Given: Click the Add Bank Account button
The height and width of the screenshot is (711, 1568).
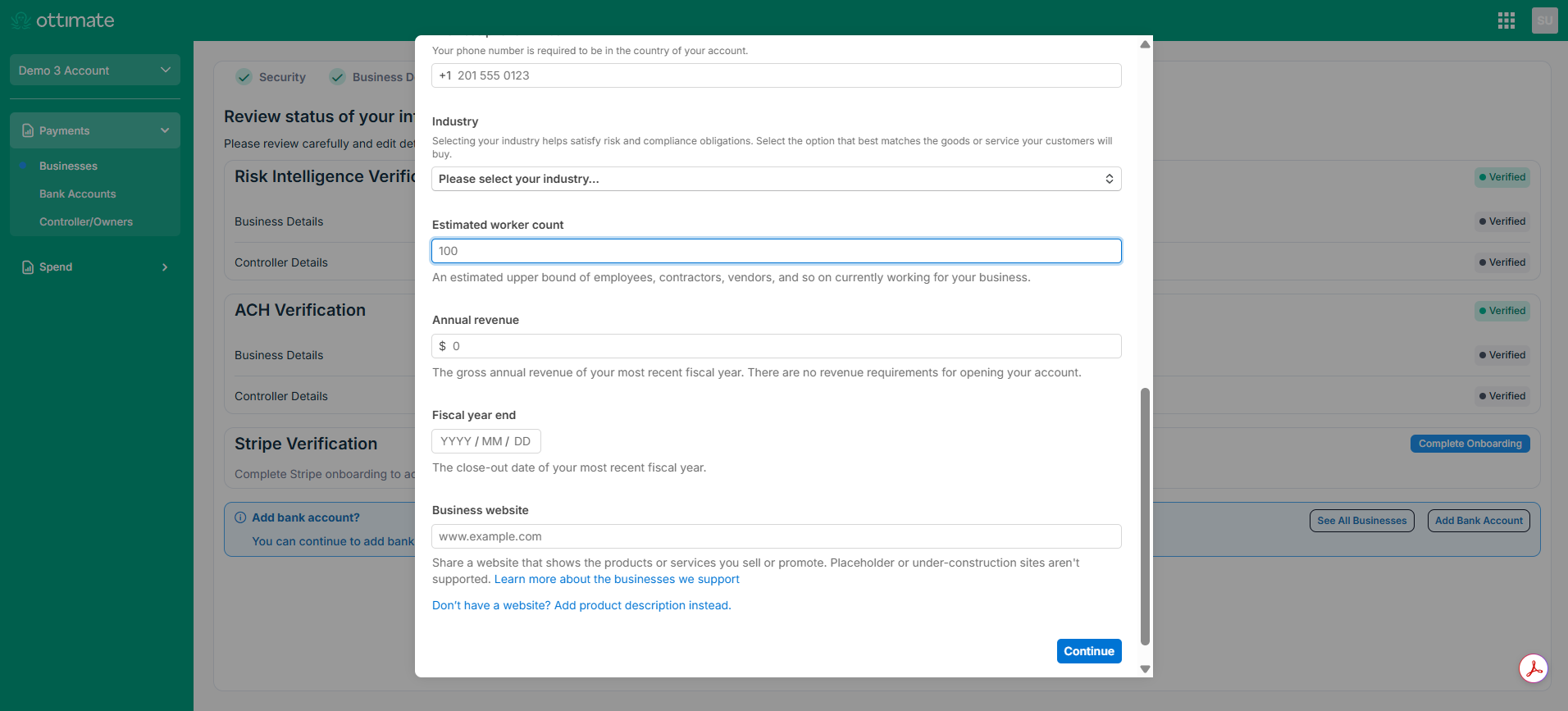Looking at the screenshot, I should [1479, 521].
